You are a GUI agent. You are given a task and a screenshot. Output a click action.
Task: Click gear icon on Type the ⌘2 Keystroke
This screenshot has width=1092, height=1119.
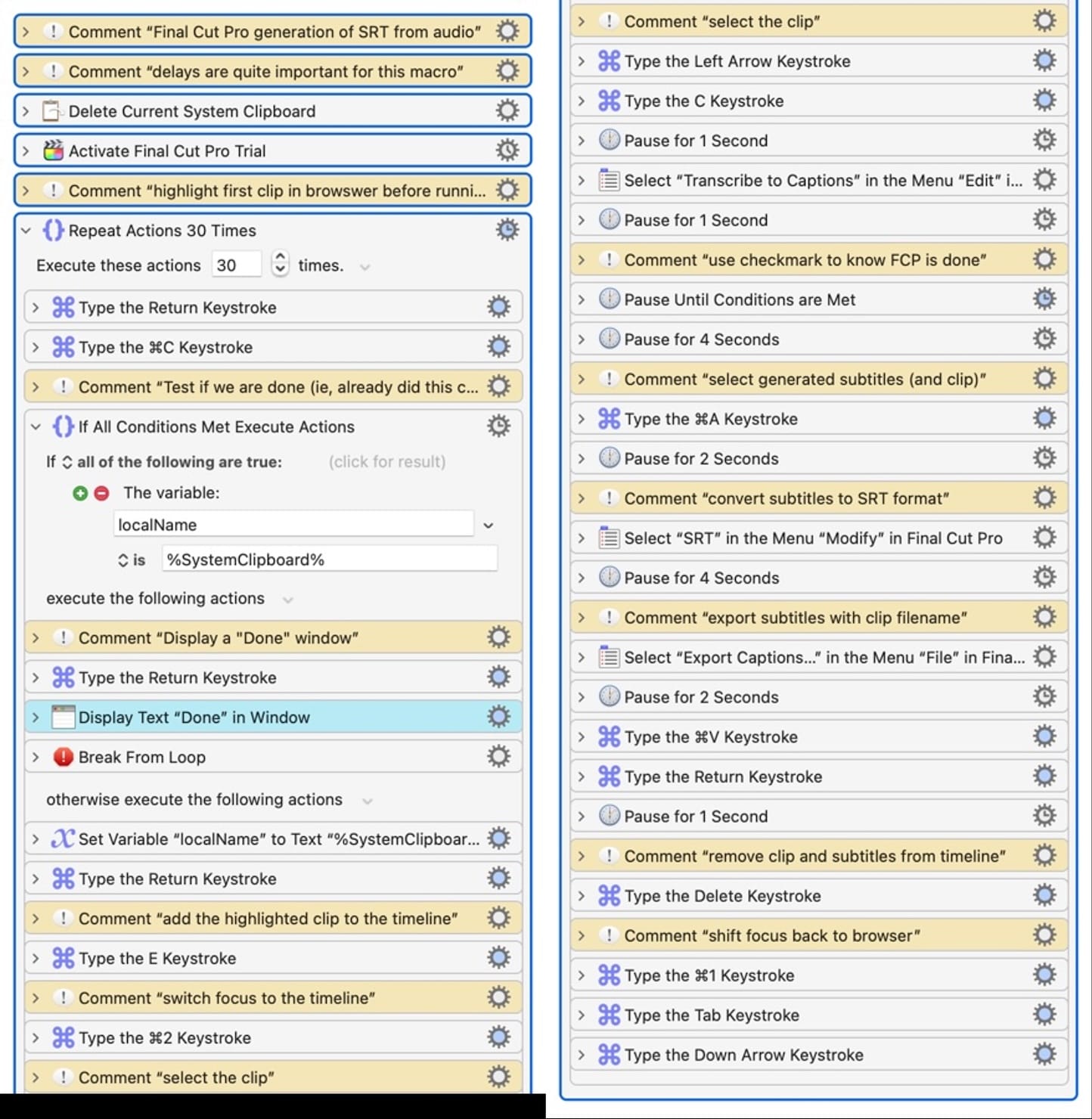[x=498, y=1037]
